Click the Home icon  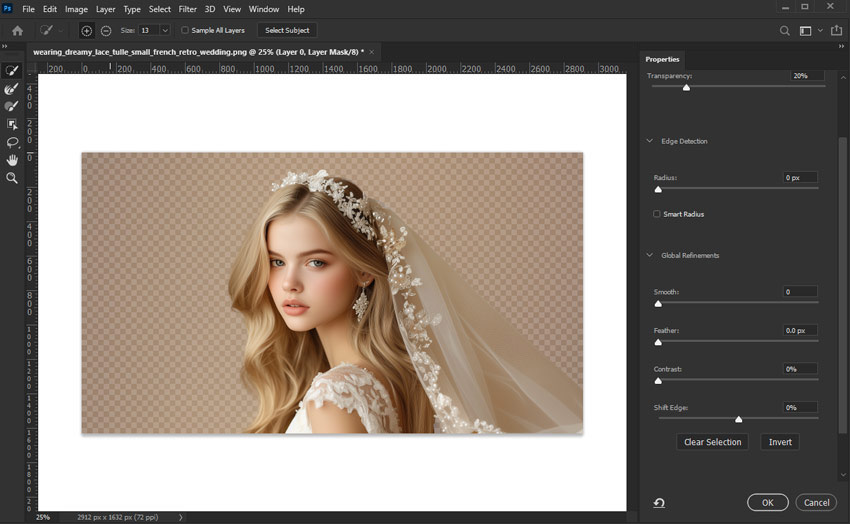[17, 30]
